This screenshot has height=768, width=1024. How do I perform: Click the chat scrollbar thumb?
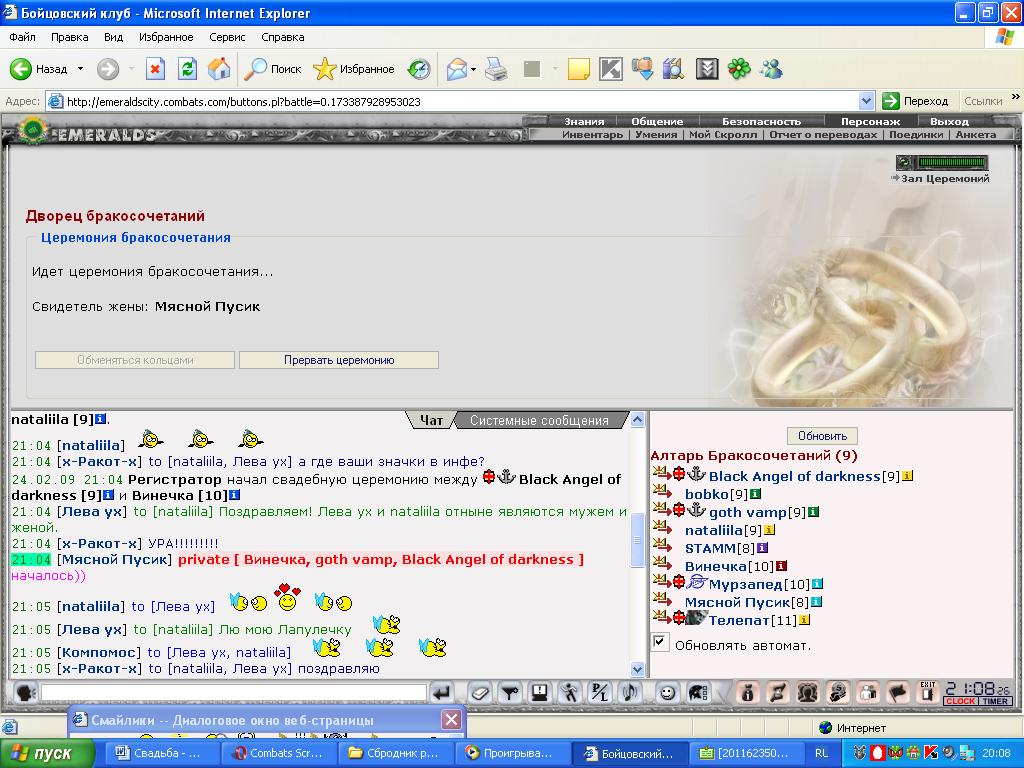tap(637, 540)
